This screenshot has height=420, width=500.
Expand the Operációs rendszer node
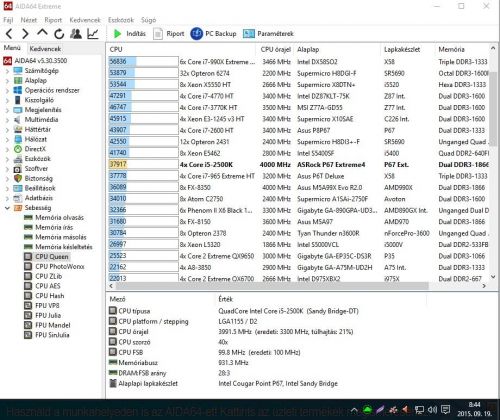[7, 90]
